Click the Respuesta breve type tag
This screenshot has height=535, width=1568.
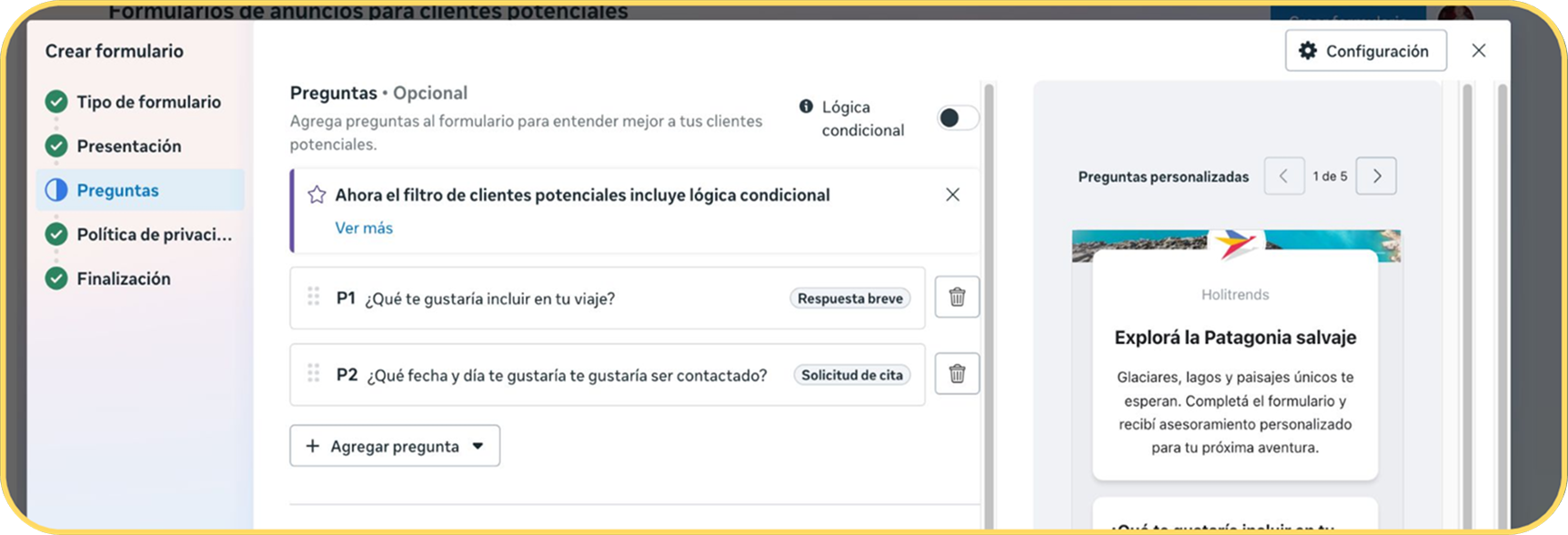tap(850, 298)
